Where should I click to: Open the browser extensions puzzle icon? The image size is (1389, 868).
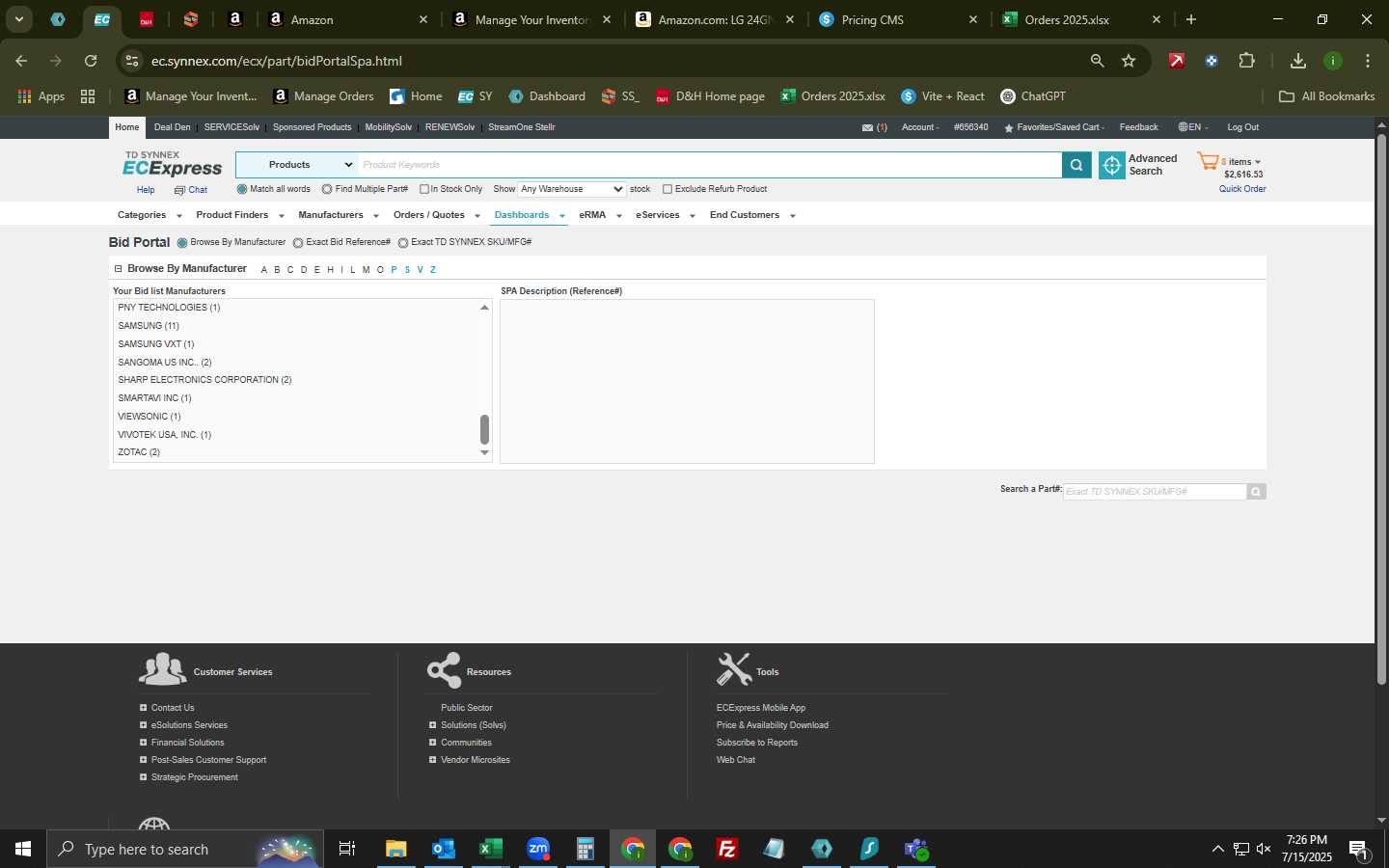(x=1246, y=61)
